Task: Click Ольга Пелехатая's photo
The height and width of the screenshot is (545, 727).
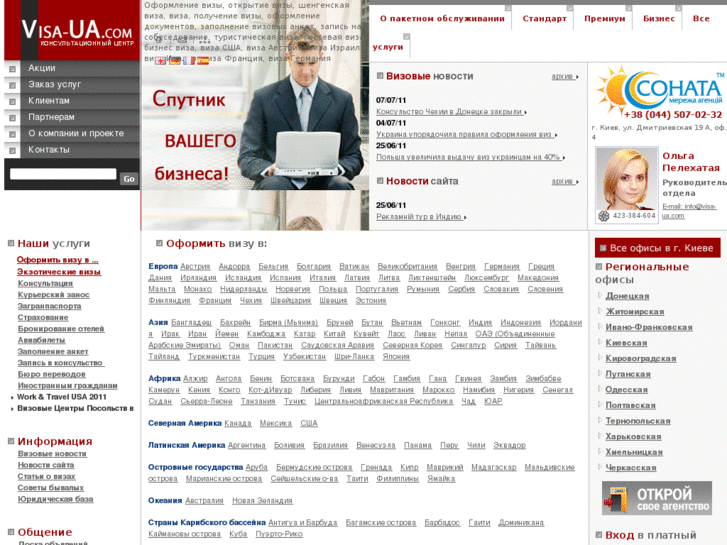Action: pos(626,179)
